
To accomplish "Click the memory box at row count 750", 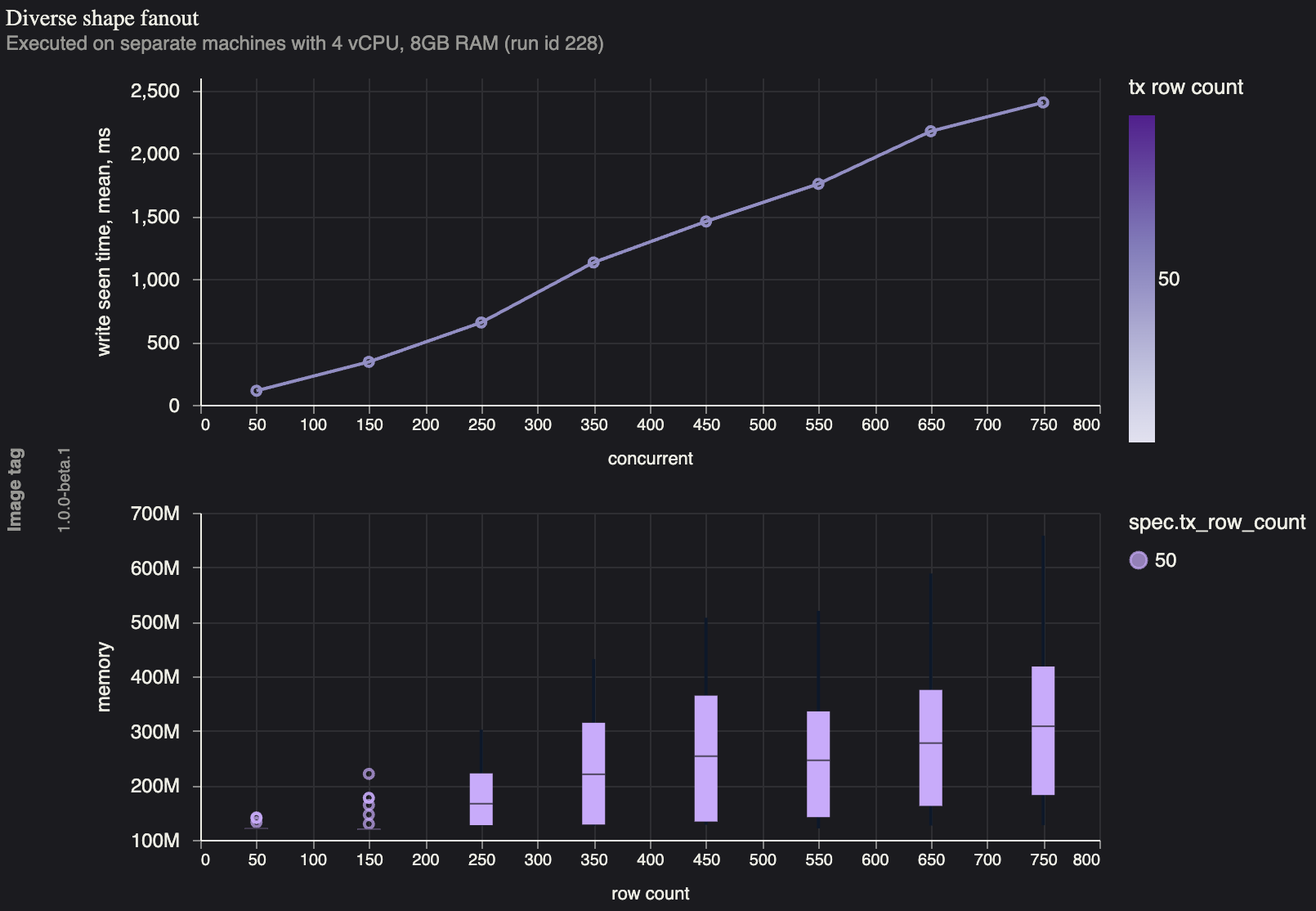I will click(1043, 730).
